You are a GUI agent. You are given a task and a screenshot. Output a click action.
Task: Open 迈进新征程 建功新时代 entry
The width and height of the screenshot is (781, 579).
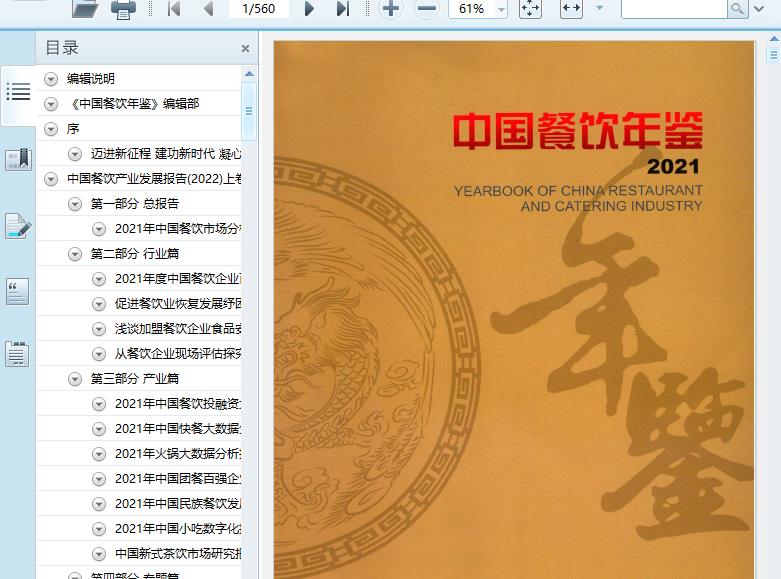pyautogui.click(x=166, y=154)
